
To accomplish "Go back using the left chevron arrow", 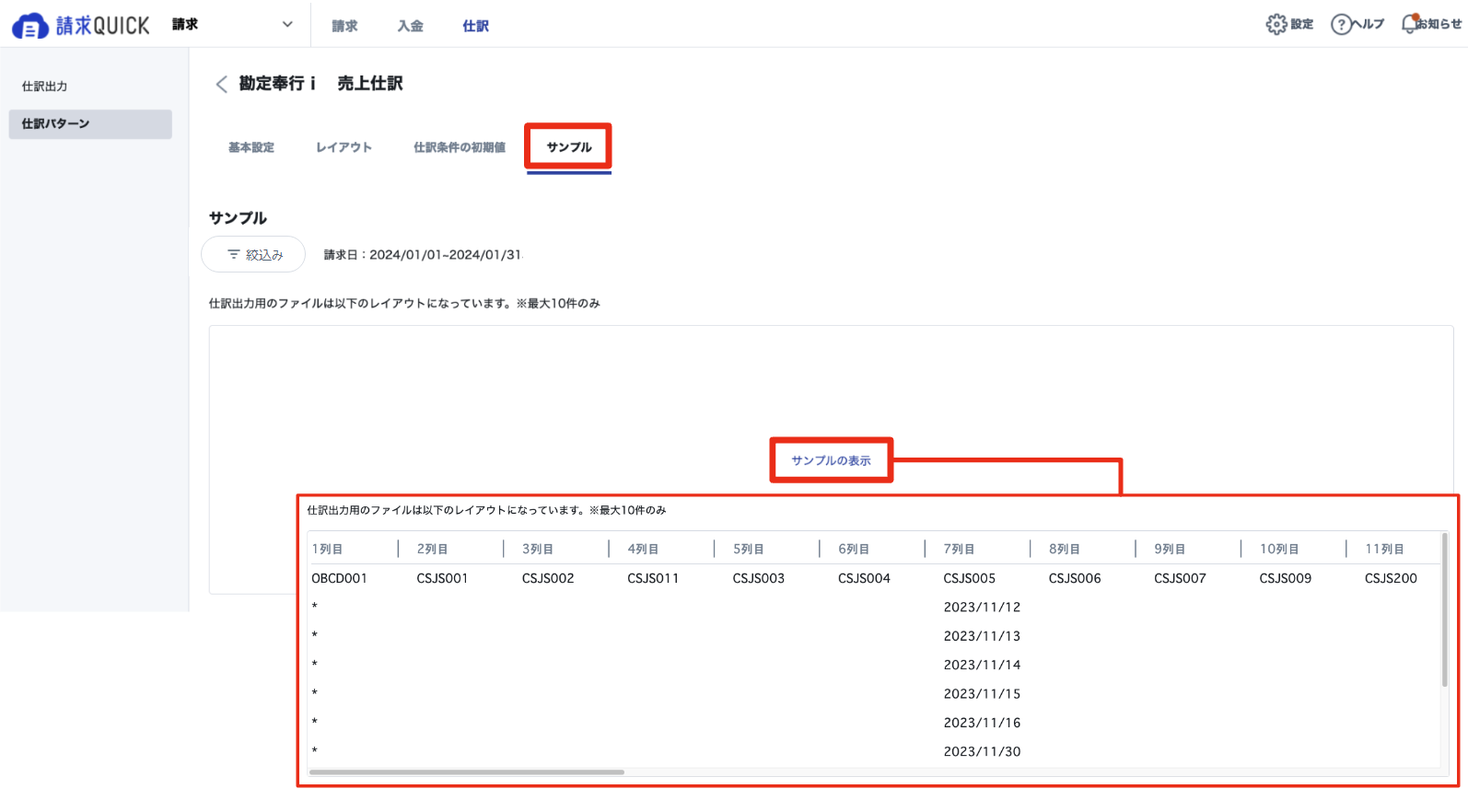I will tap(221, 84).
